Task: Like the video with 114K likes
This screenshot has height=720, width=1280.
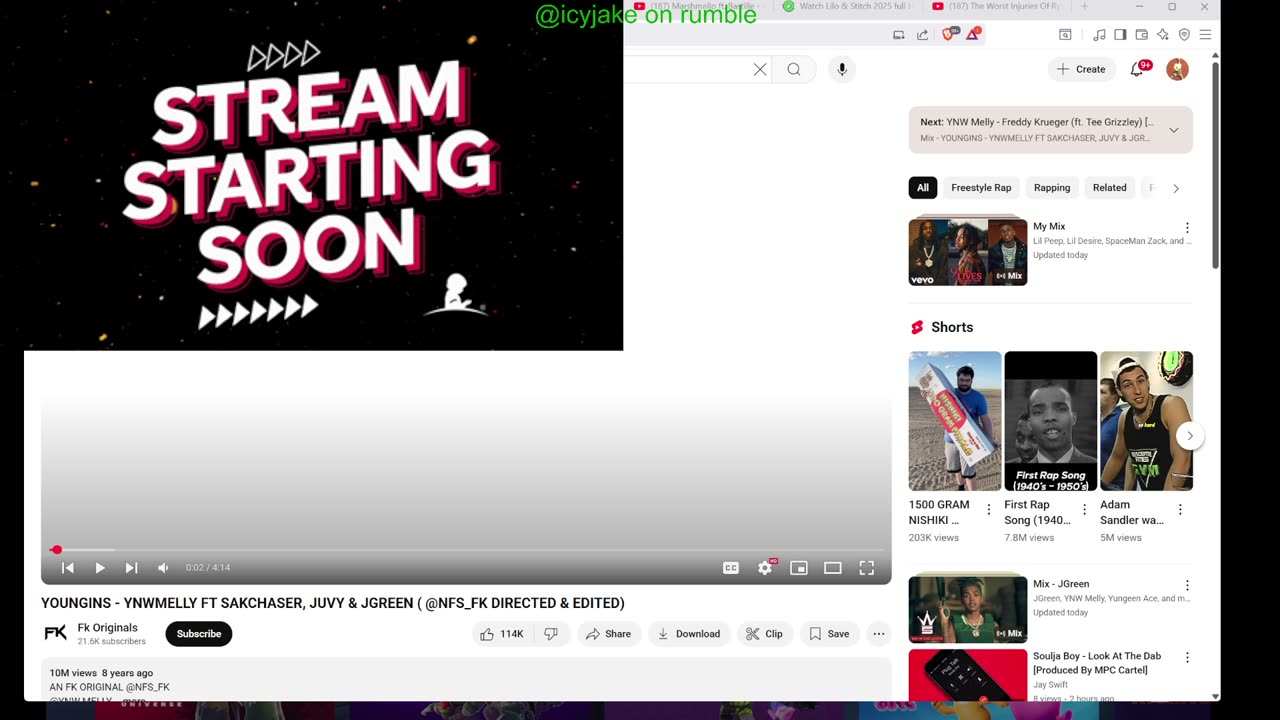Action: coord(502,634)
